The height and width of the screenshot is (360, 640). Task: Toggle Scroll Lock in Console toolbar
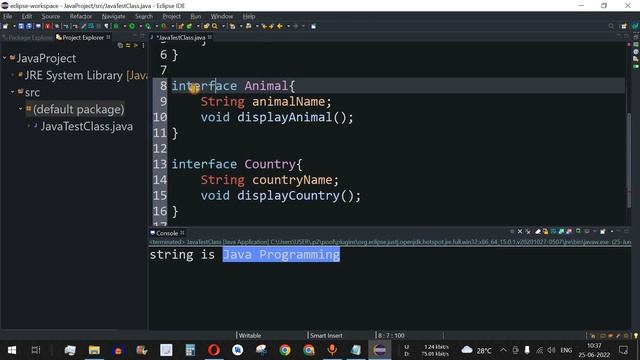pos(545,231)
